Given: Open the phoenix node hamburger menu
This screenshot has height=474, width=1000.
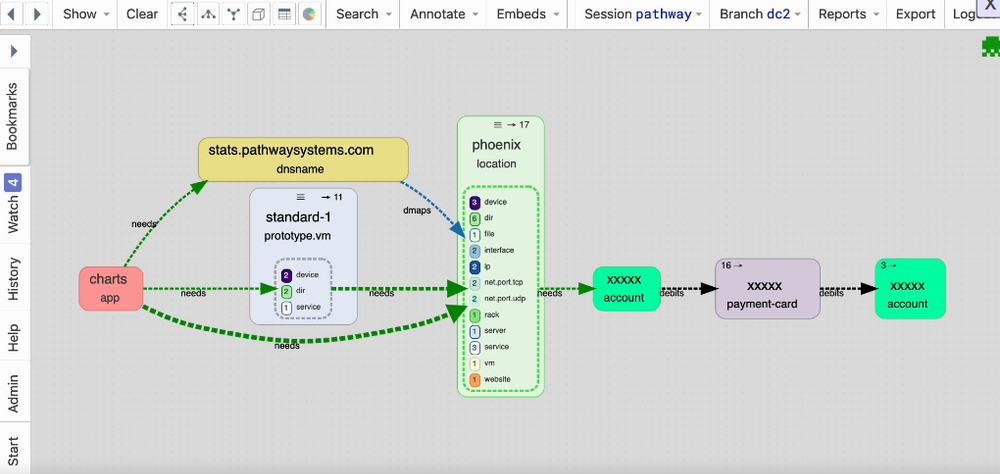Looking at the screenshot, I should (498, 124).
